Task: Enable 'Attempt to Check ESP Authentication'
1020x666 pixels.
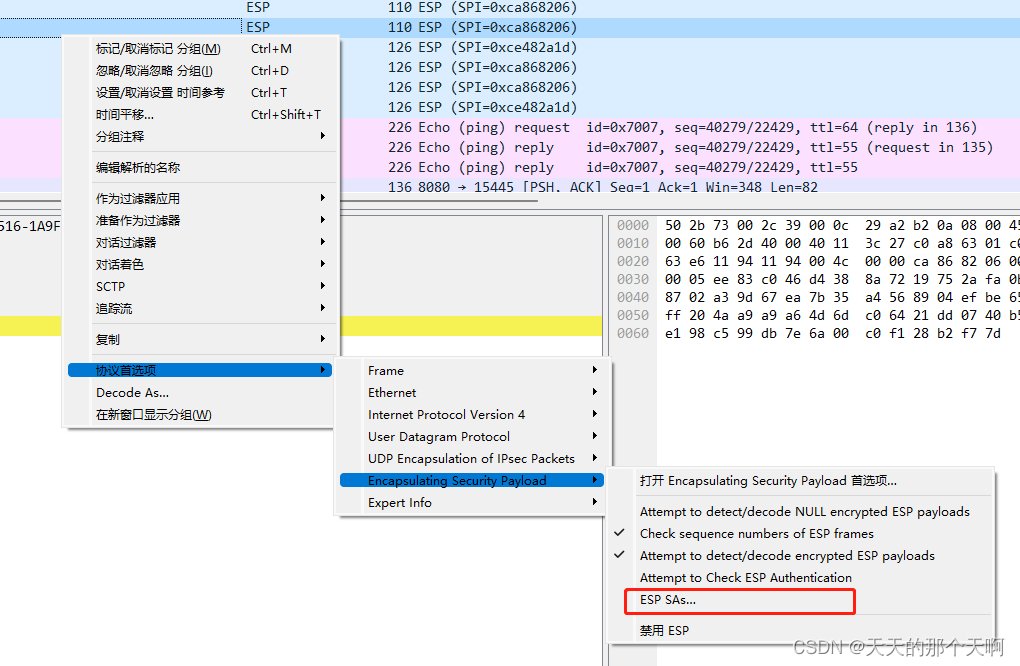Action: tap(745, 578)
